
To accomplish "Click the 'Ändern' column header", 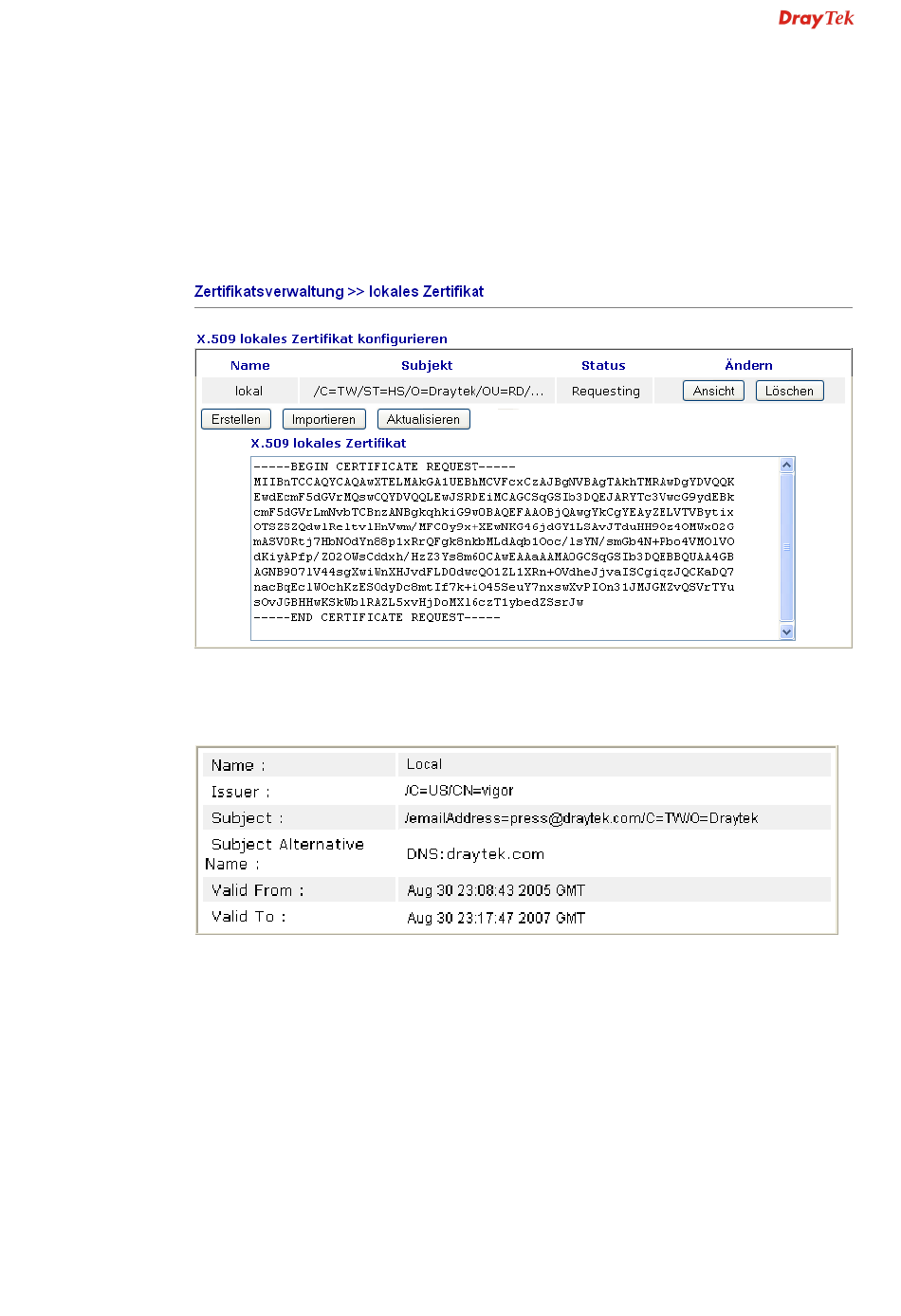I will 748,365.
